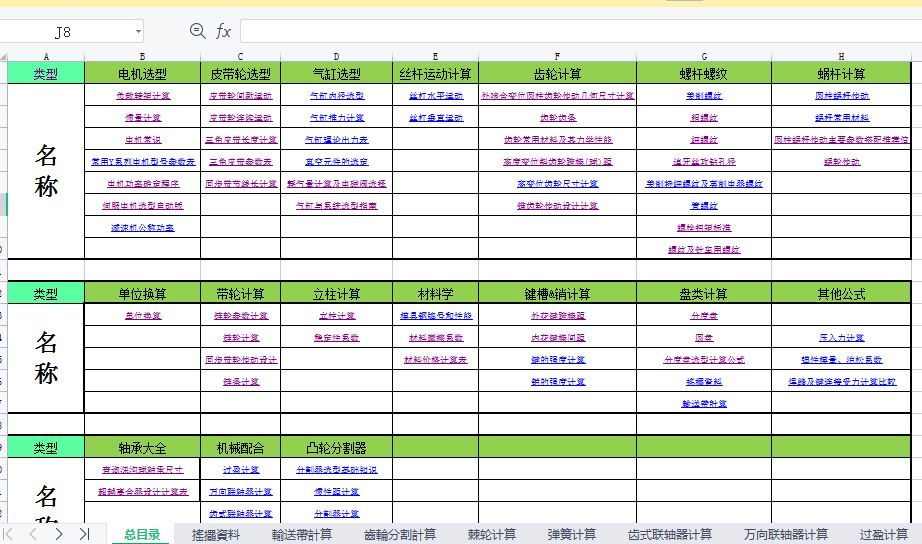Open the 輸送帶計算 sheet tab
Screen dimensions: 922x544
click(x=302, y=534)
